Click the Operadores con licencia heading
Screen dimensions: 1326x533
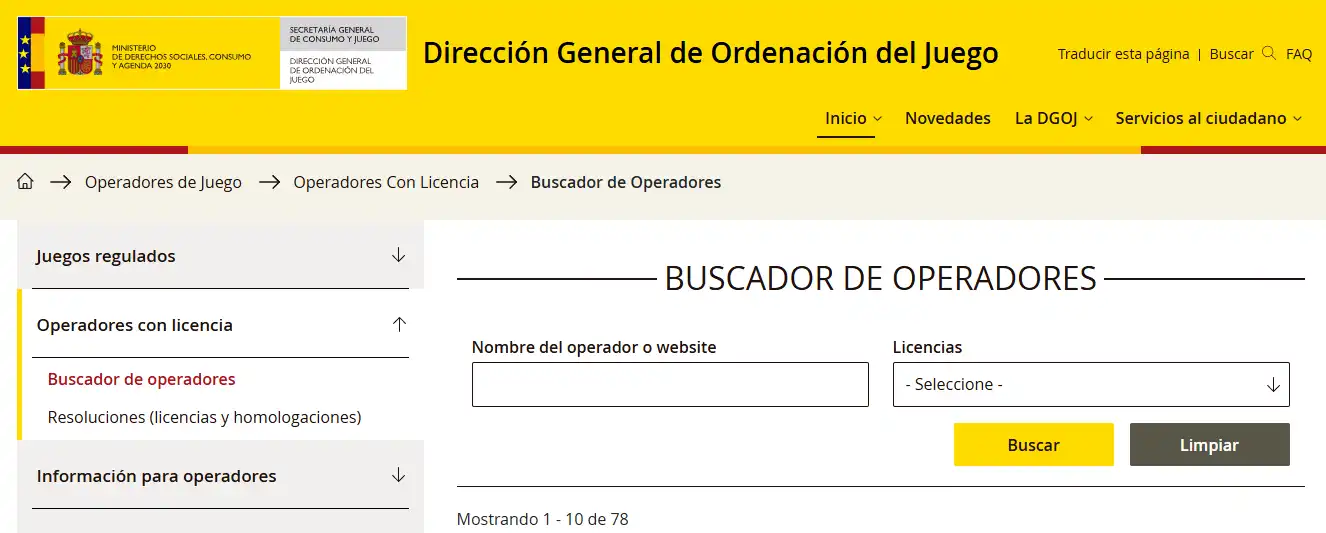(x=135, y=325)
